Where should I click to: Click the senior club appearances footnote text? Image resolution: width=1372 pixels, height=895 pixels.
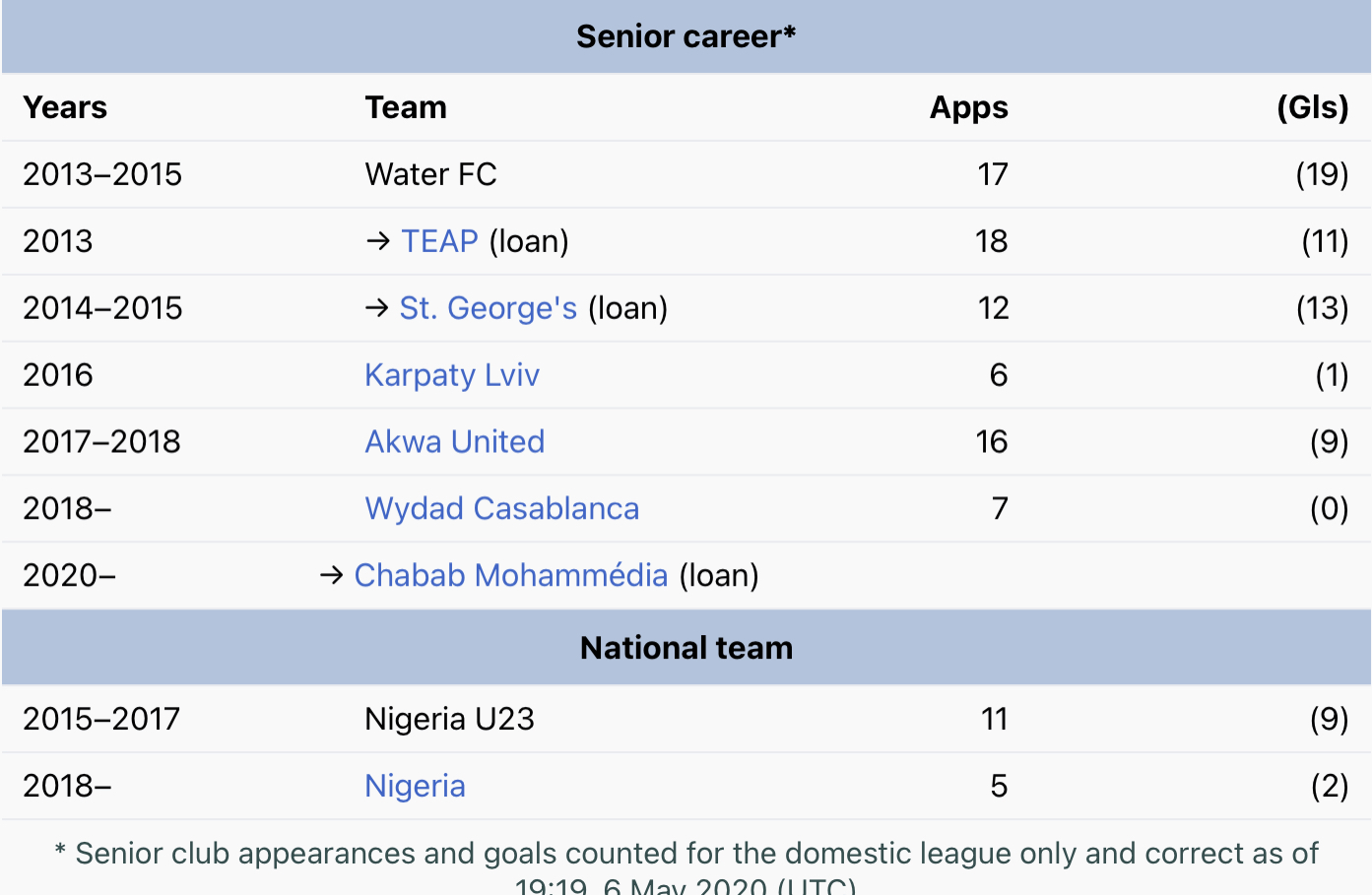[x=686, y=855]
